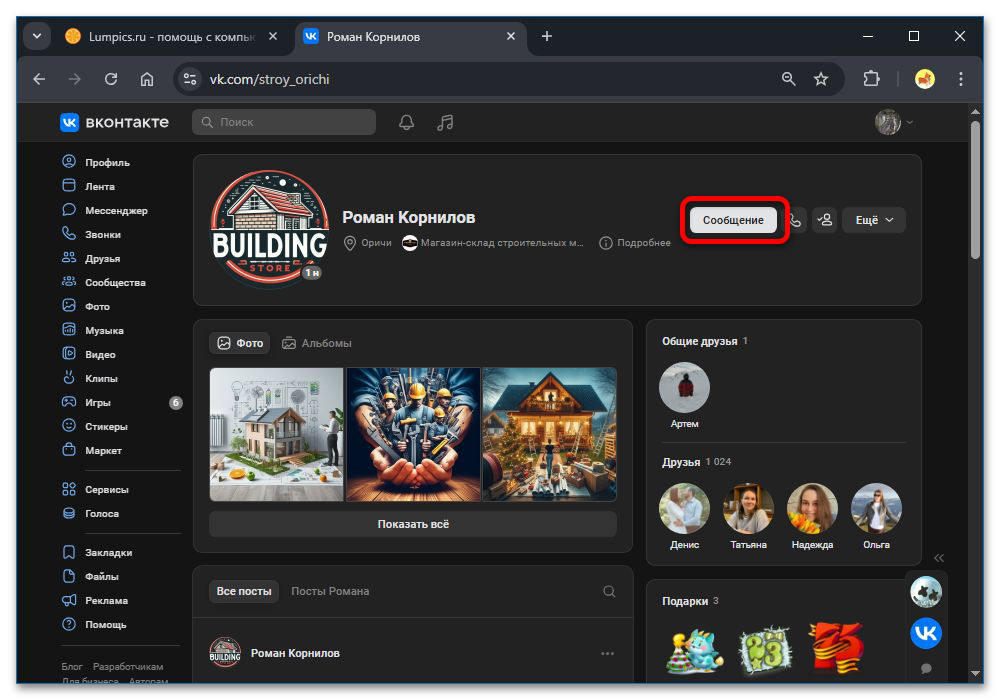Viewport: 1000px width, 700px height.
Task: Click the ВКонтакте logo
Action: (x=115, y=122)
